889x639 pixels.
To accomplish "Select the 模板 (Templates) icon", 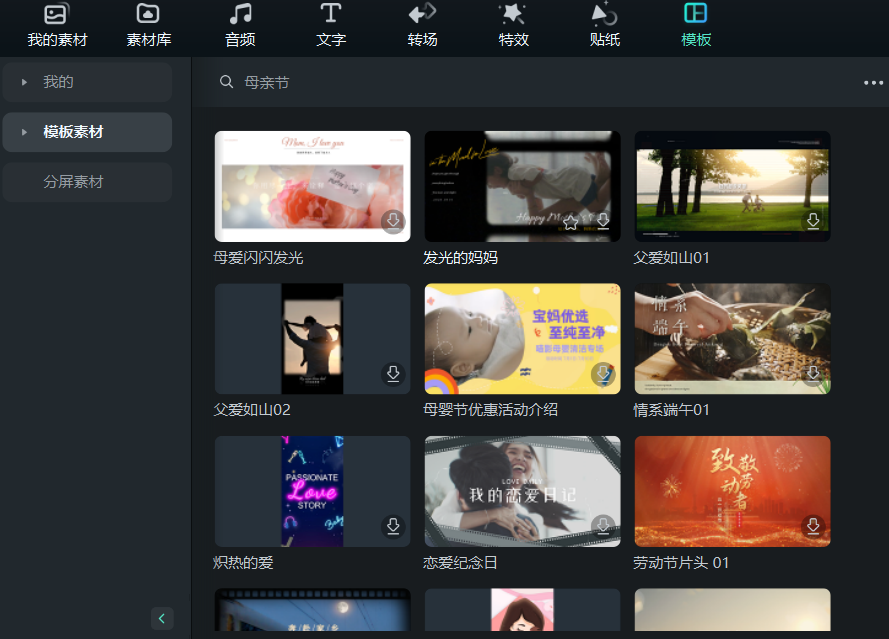I will pos(695,27).
